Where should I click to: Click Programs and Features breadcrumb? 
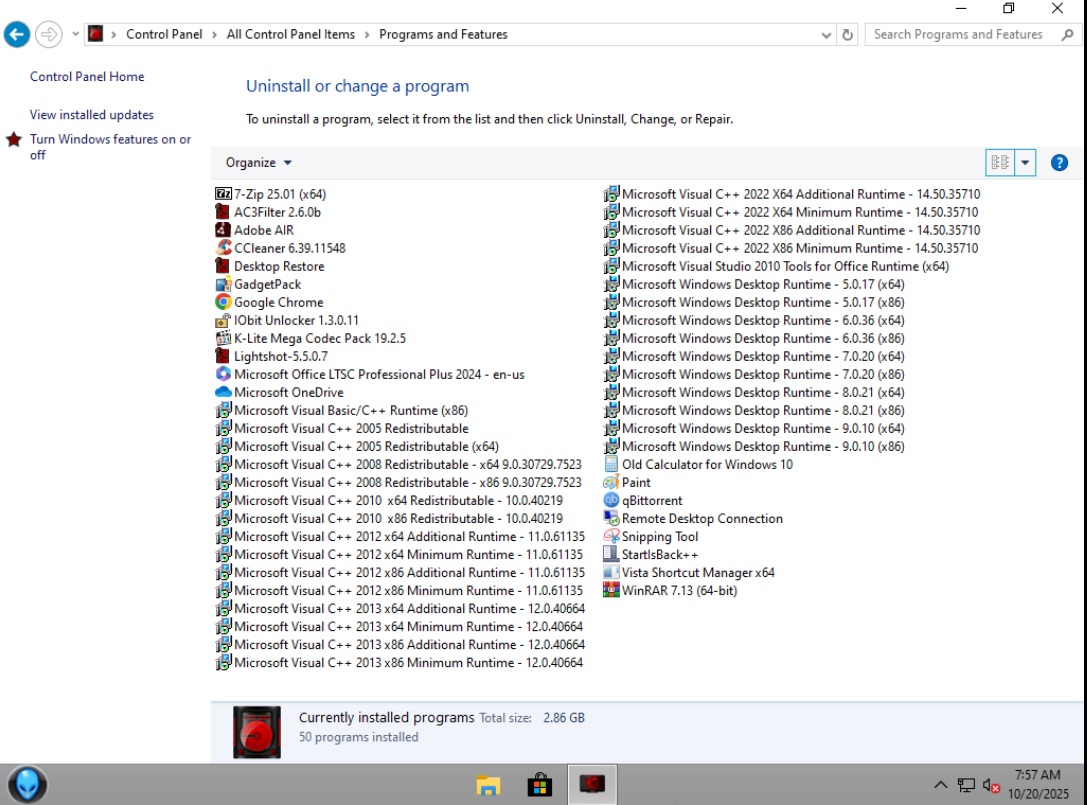[x=443, y=35]
